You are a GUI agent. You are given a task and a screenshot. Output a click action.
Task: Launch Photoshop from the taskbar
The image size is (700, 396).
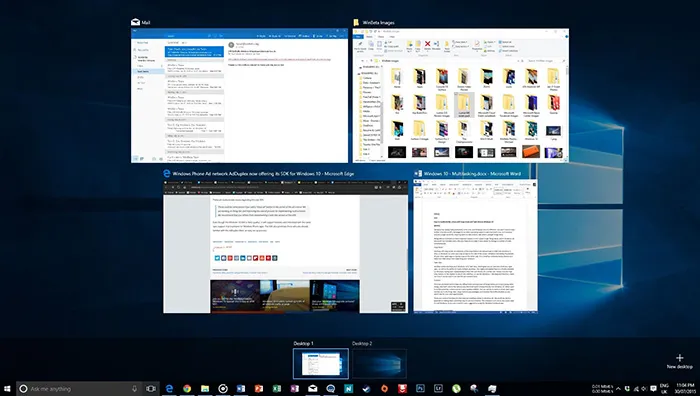coord(421,388)
